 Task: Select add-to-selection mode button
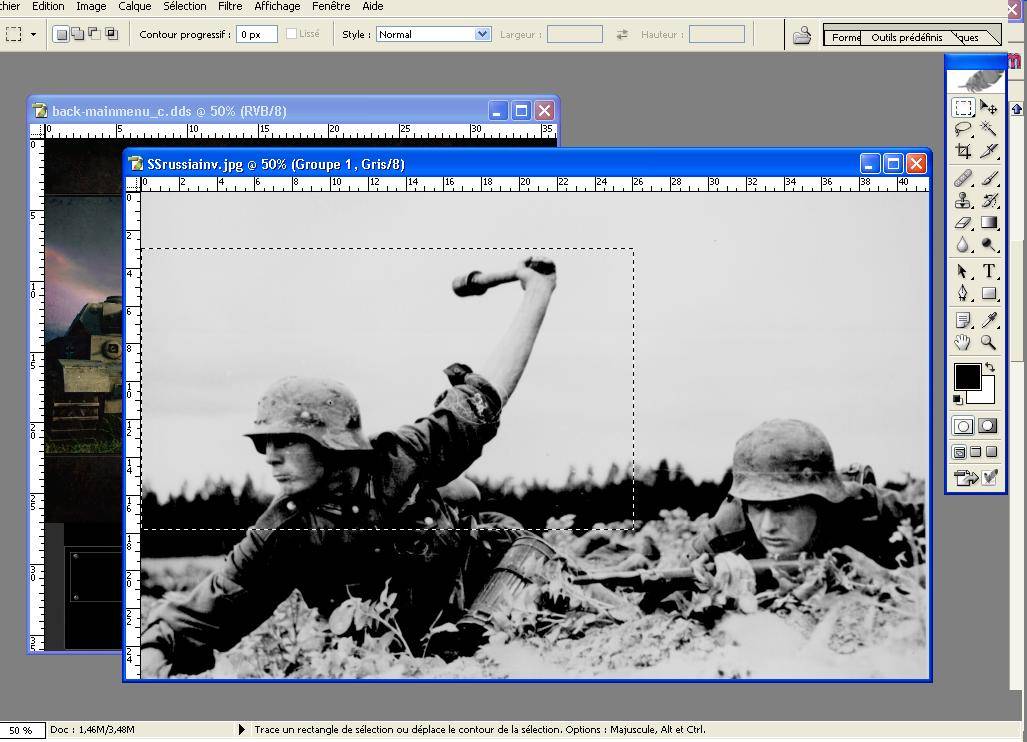[77, 34]
